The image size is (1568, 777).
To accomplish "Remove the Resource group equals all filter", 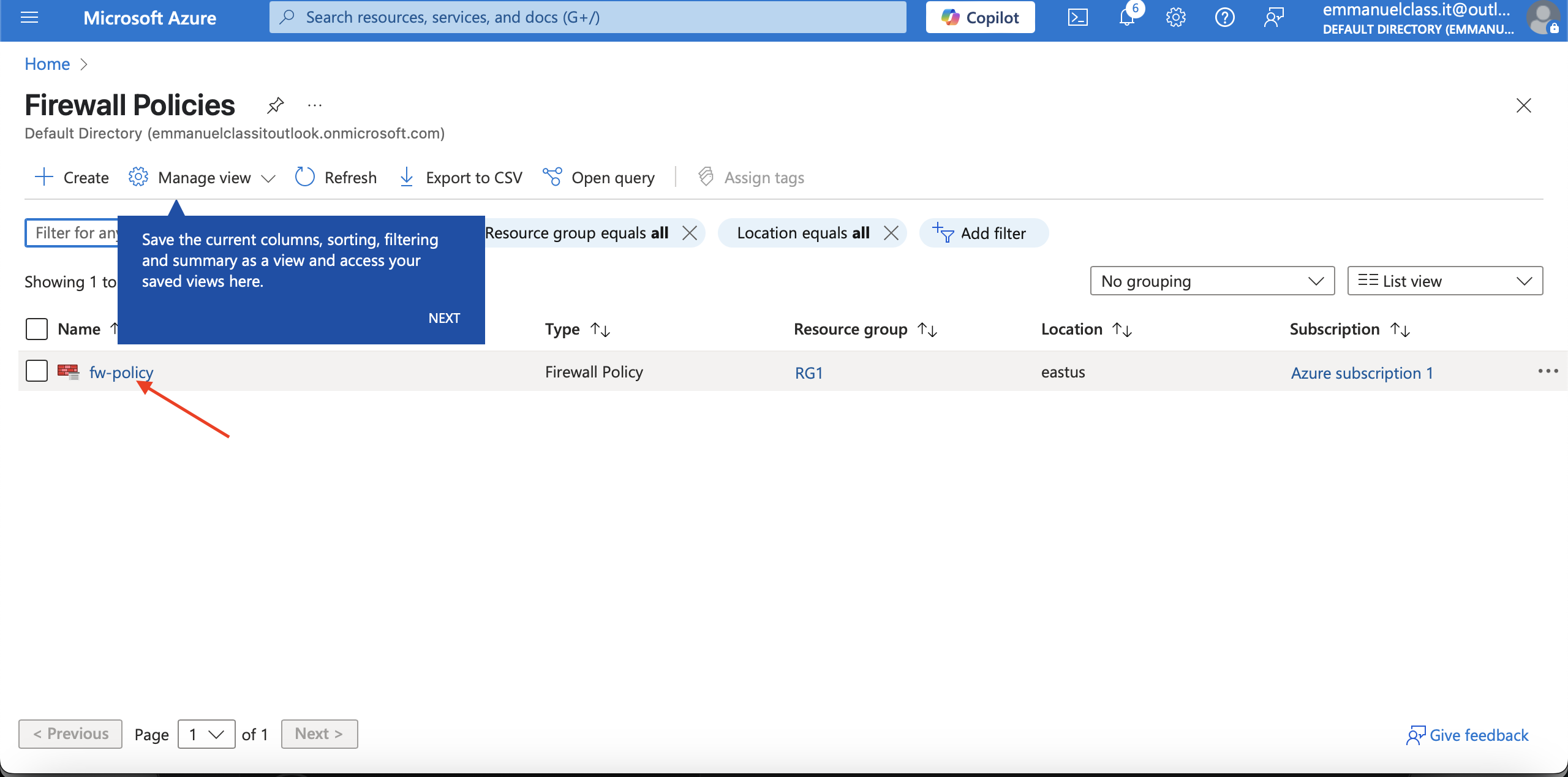I will tap(690, 233).
